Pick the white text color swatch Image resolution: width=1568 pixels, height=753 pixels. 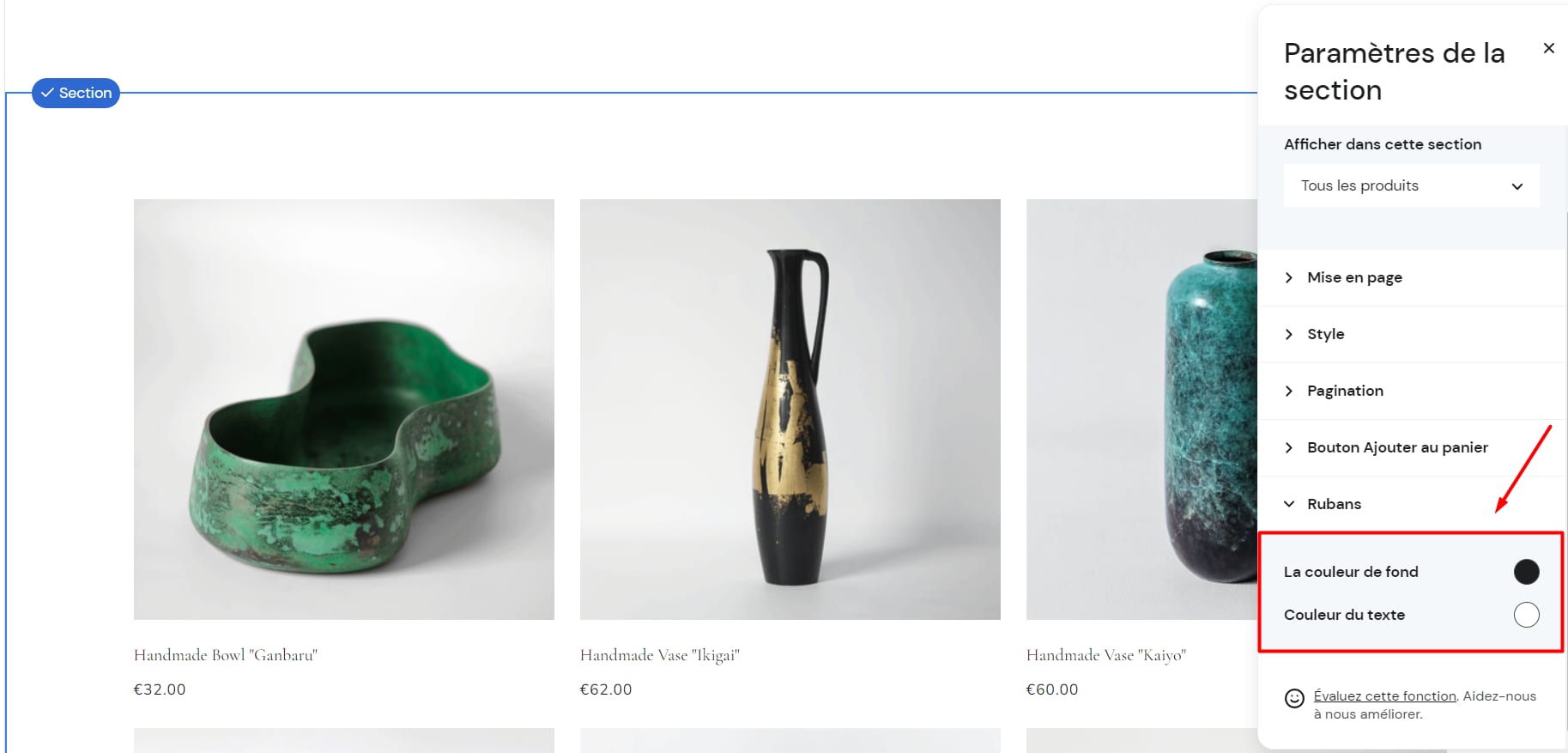(x=1526, y=615)
